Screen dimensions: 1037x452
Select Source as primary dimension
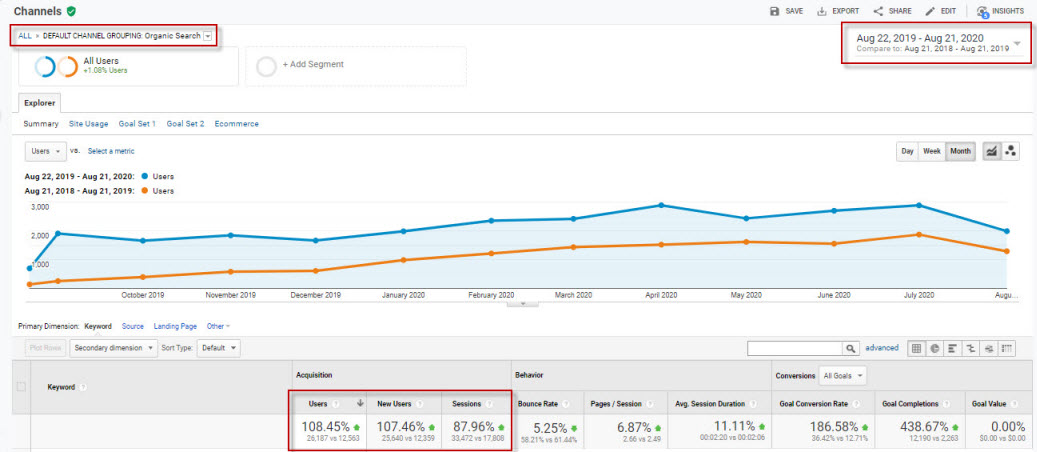pos(132,326)
